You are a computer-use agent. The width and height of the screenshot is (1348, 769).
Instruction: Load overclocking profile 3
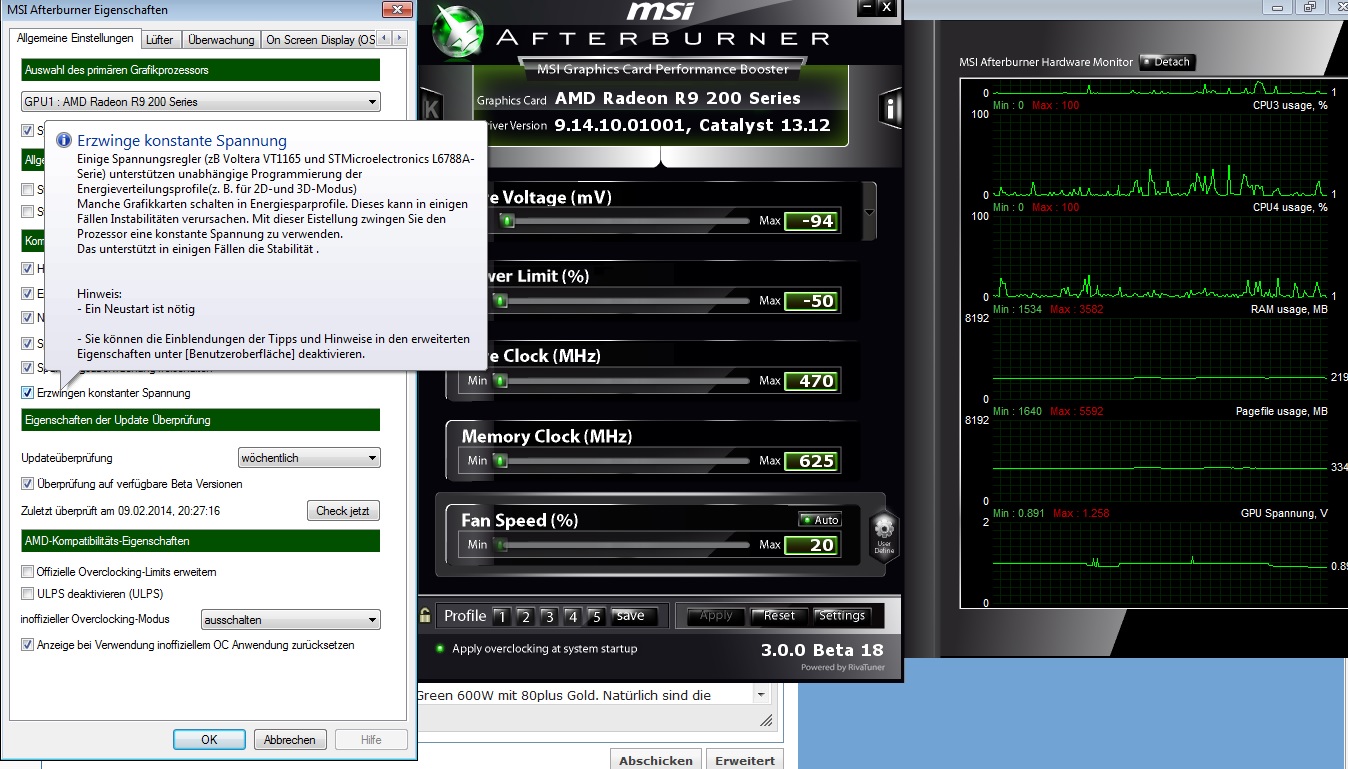pos(548,616)
